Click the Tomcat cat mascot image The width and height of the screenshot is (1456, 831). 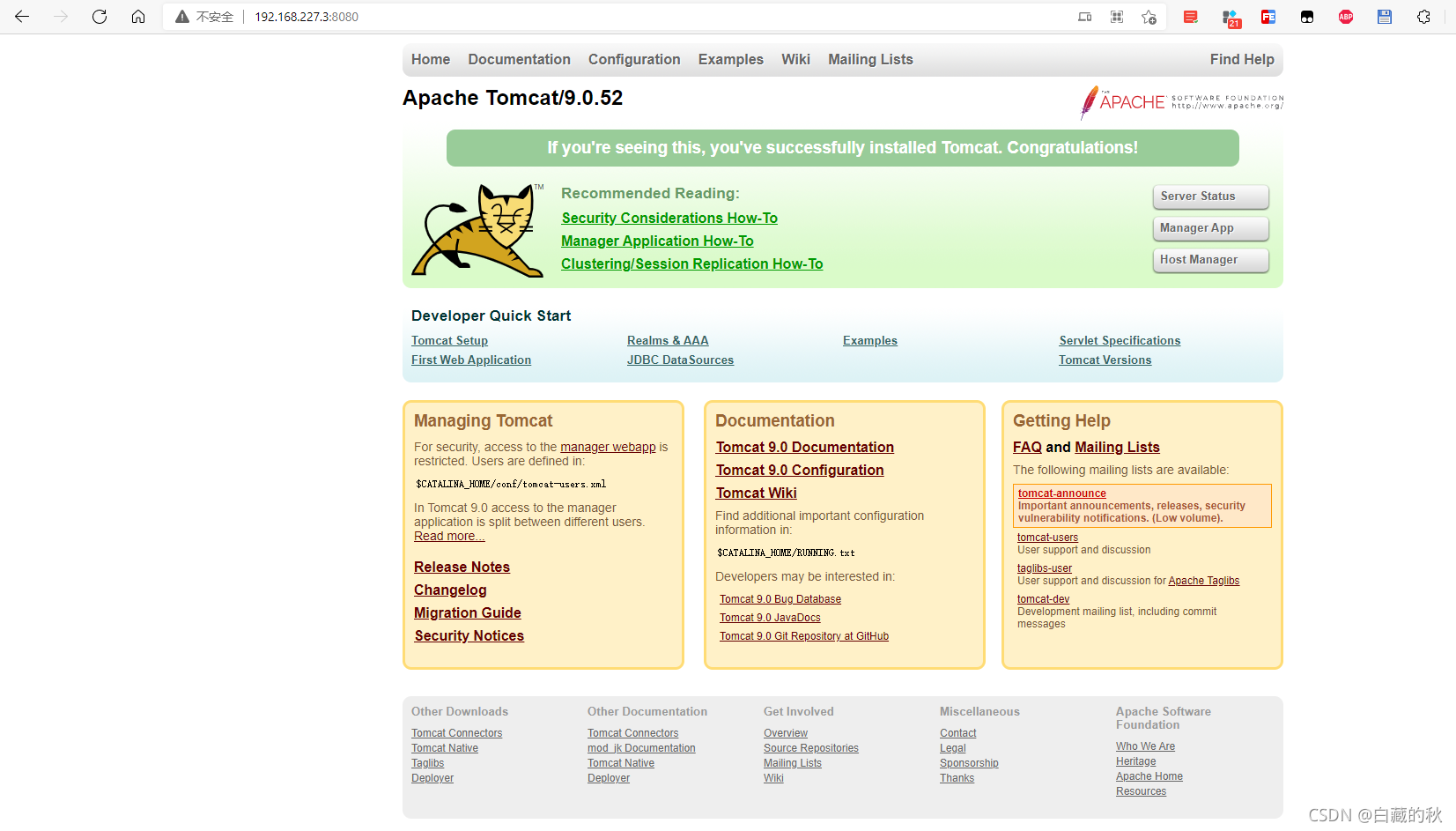click(x=477, y=230)
